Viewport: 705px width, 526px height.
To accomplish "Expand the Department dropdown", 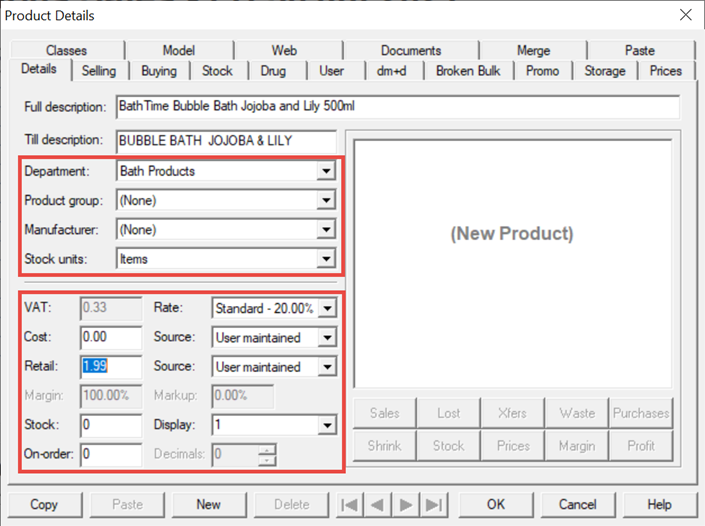I will tap(324, 171).
